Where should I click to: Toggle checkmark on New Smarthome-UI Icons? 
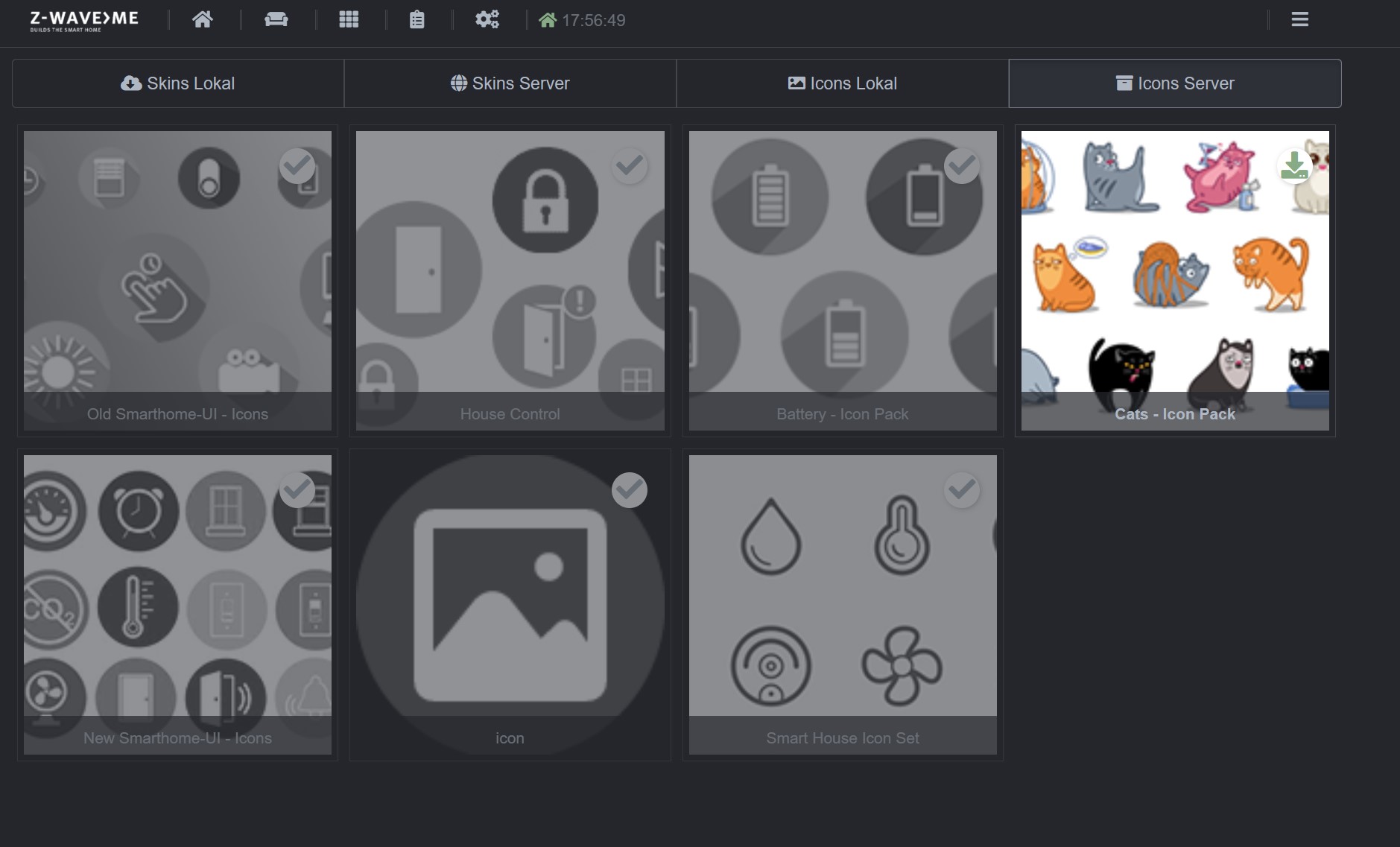tap(297, 490)
